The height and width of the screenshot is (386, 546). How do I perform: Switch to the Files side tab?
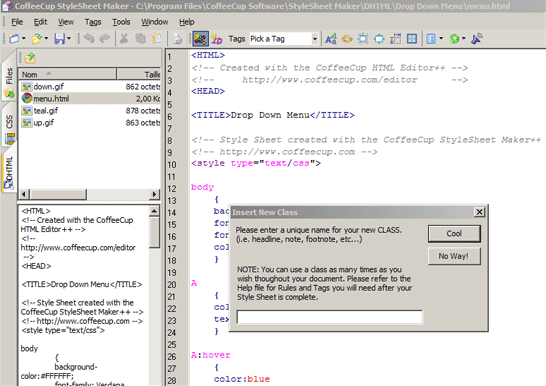pos(9,82)
